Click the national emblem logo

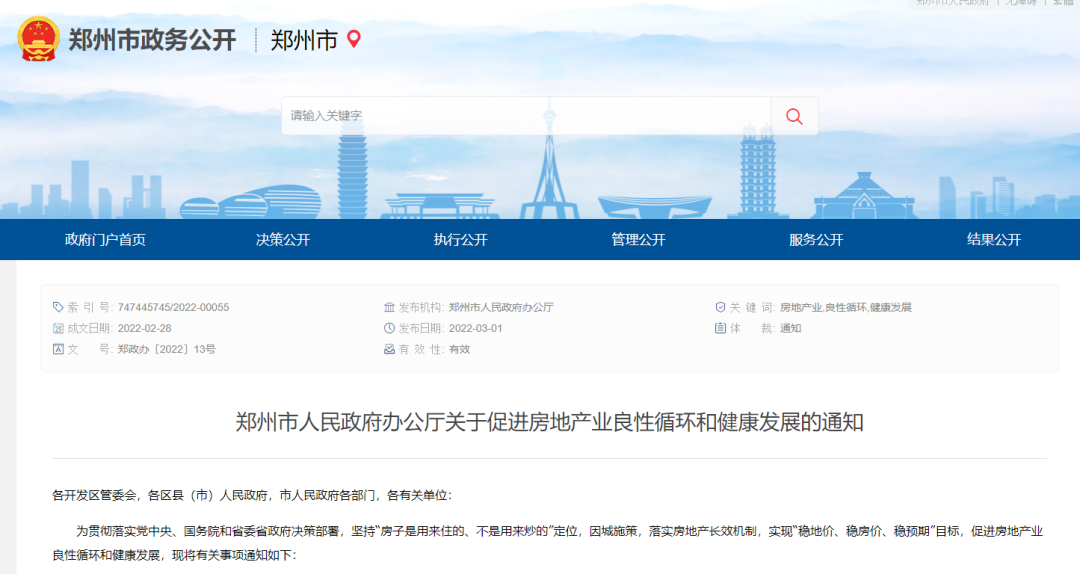(x=38, y=39)
